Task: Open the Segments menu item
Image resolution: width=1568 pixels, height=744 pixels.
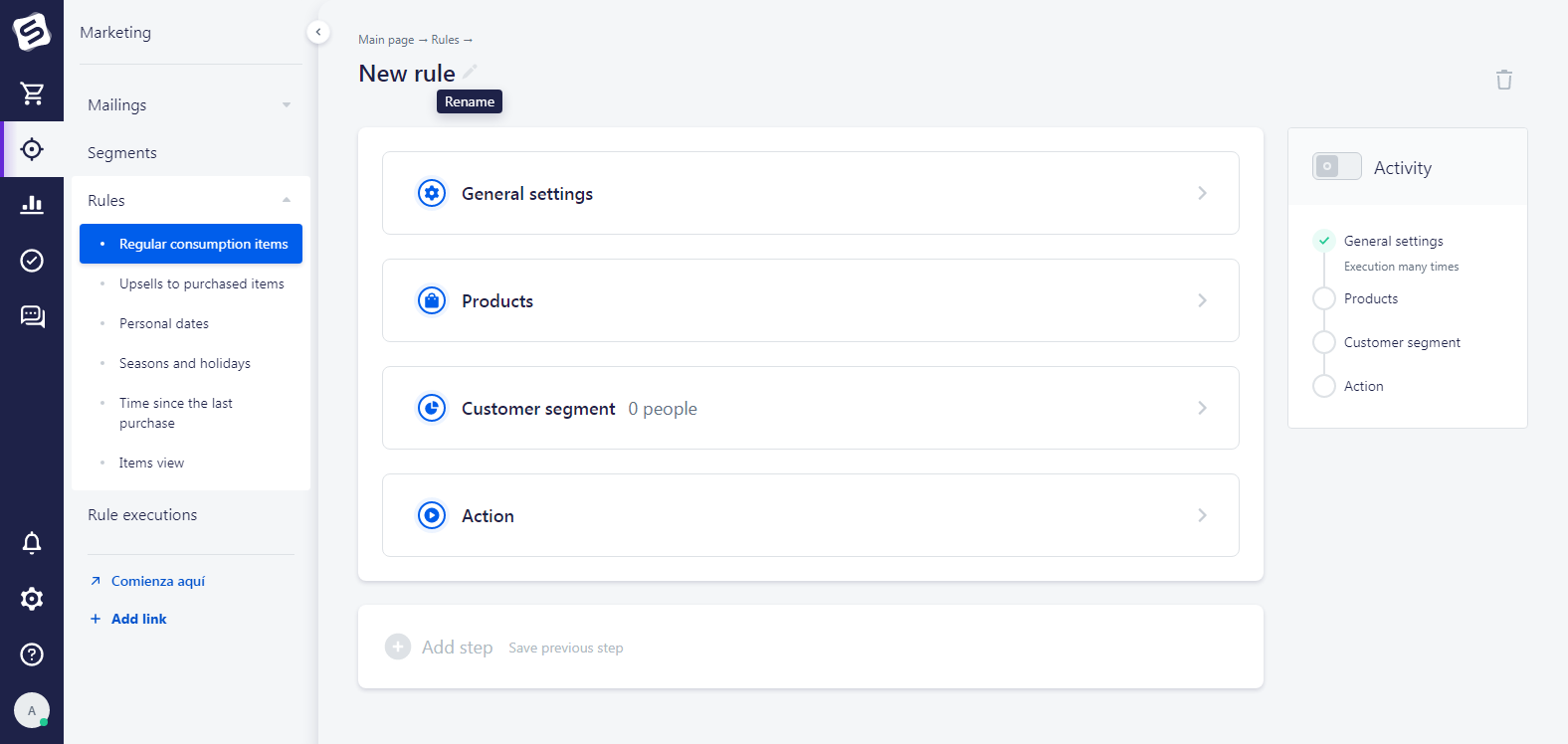Action: [122, 153]
